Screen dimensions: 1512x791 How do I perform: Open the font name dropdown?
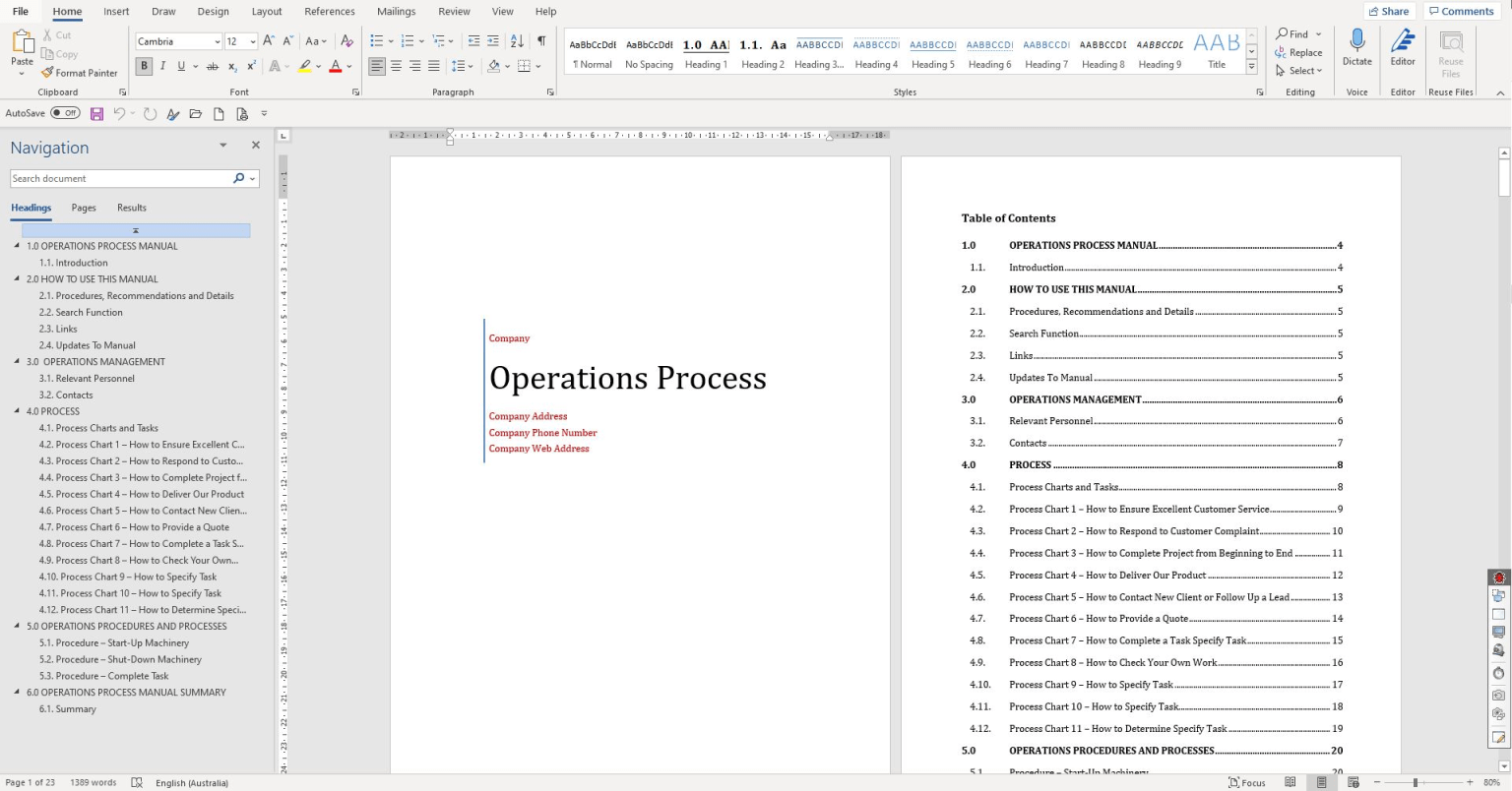tap(217, 41)
